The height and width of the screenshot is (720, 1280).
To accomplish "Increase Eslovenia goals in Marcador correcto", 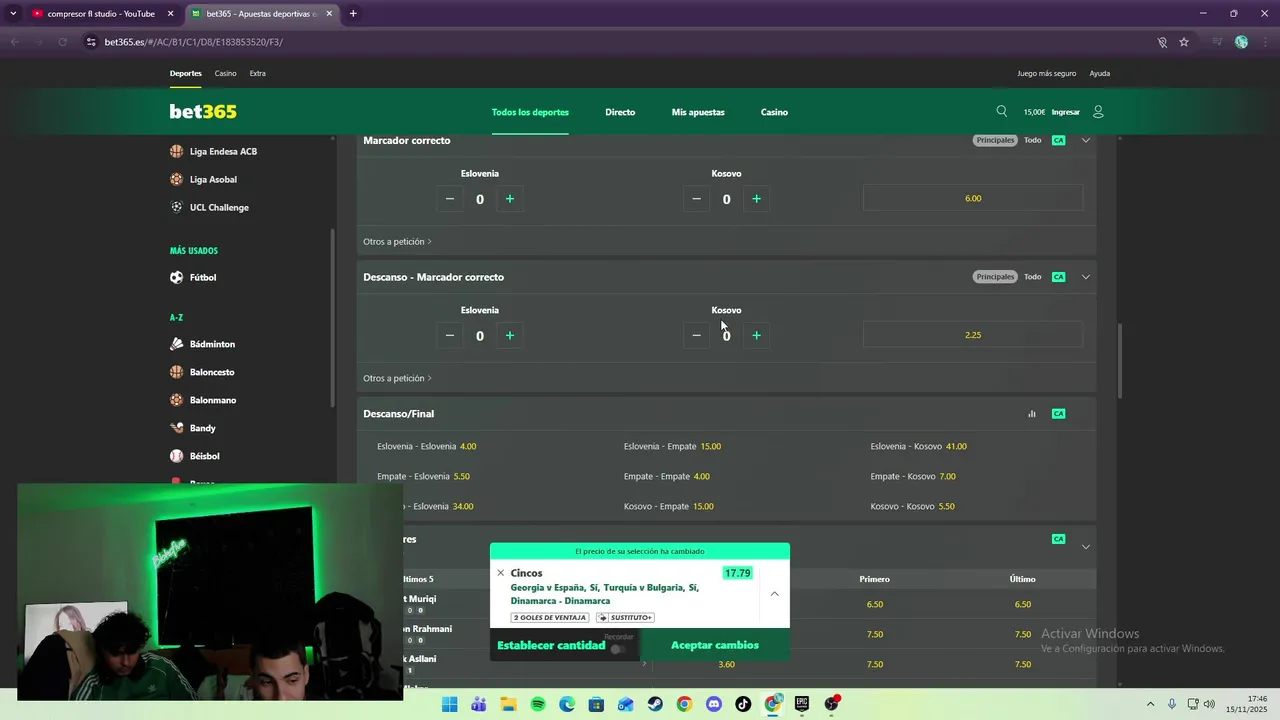I will pos(510,199).
